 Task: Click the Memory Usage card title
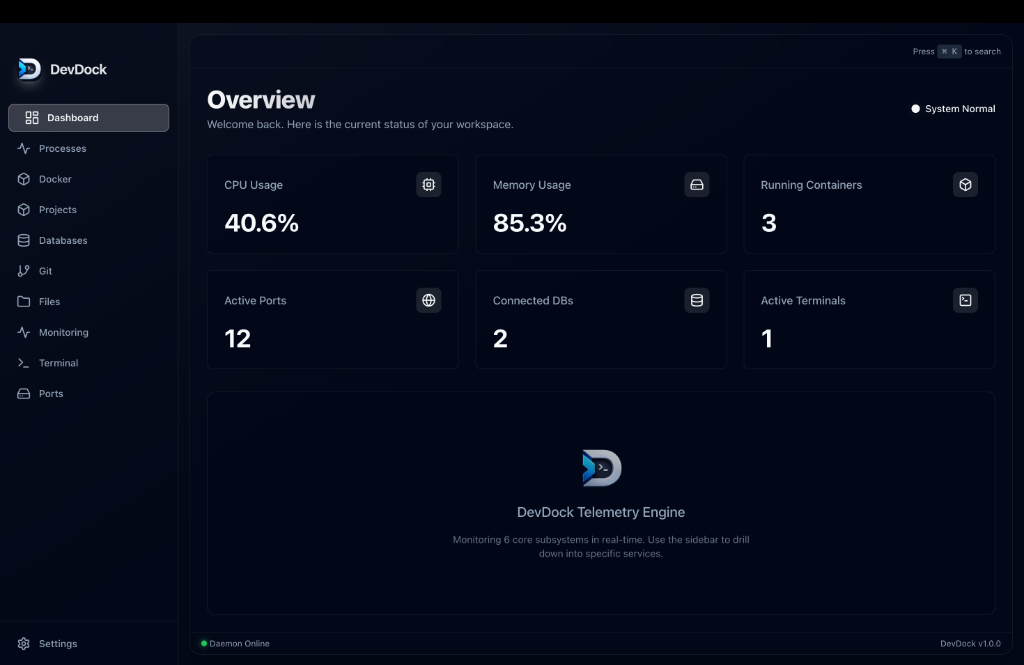532,185
